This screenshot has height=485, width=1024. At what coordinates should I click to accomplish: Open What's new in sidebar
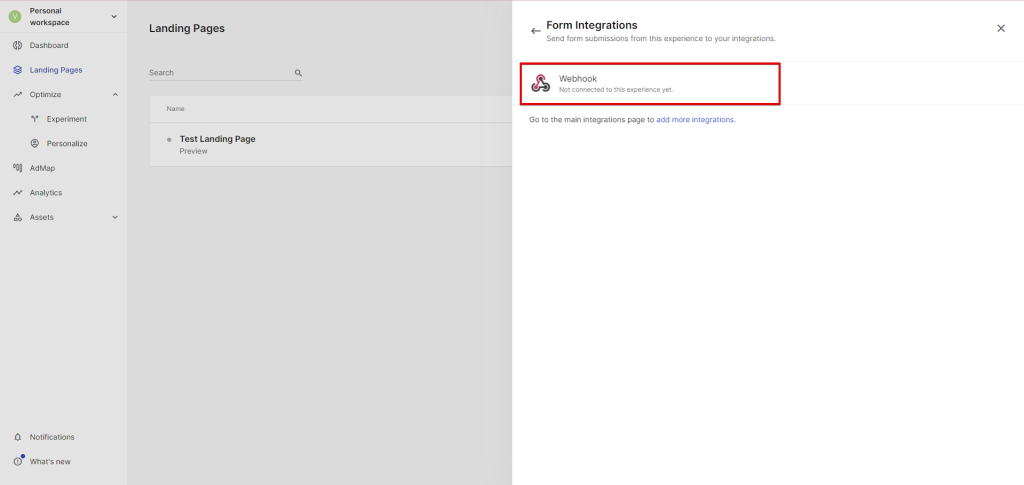tap(50, 461)
